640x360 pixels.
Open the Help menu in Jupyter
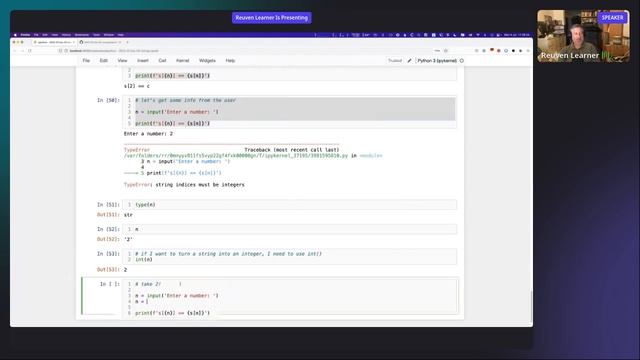pos(230,60)
